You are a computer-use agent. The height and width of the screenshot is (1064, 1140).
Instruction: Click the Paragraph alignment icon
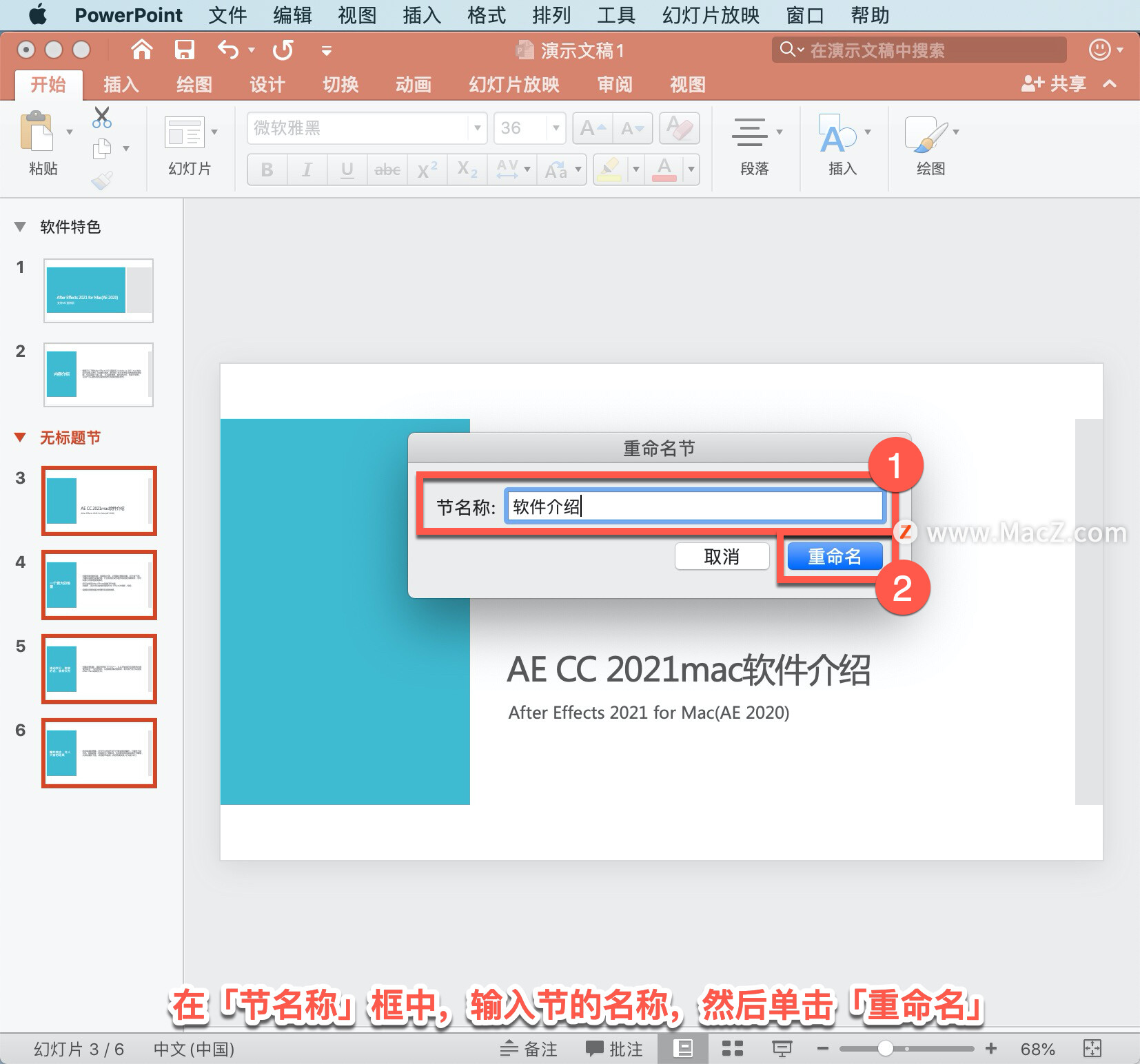pos(749,132)
